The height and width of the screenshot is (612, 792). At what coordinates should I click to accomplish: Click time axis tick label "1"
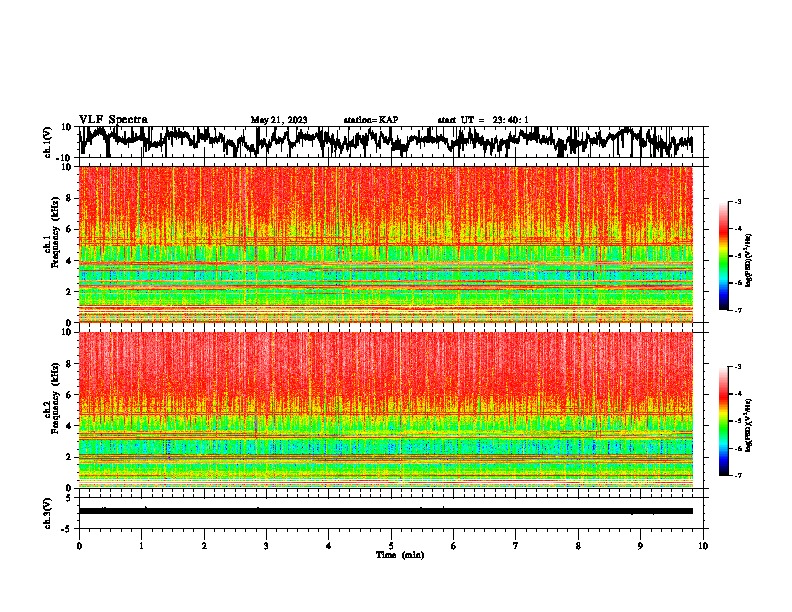point(141,546)
